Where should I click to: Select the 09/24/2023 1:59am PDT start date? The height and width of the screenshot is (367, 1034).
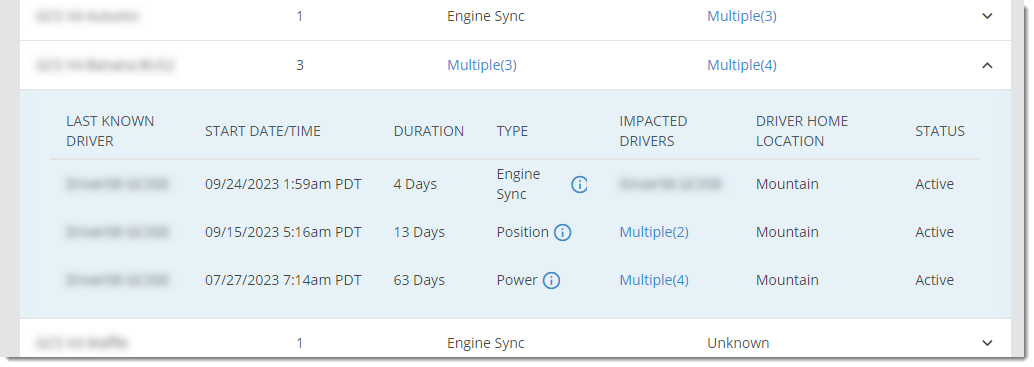point(284,184)
